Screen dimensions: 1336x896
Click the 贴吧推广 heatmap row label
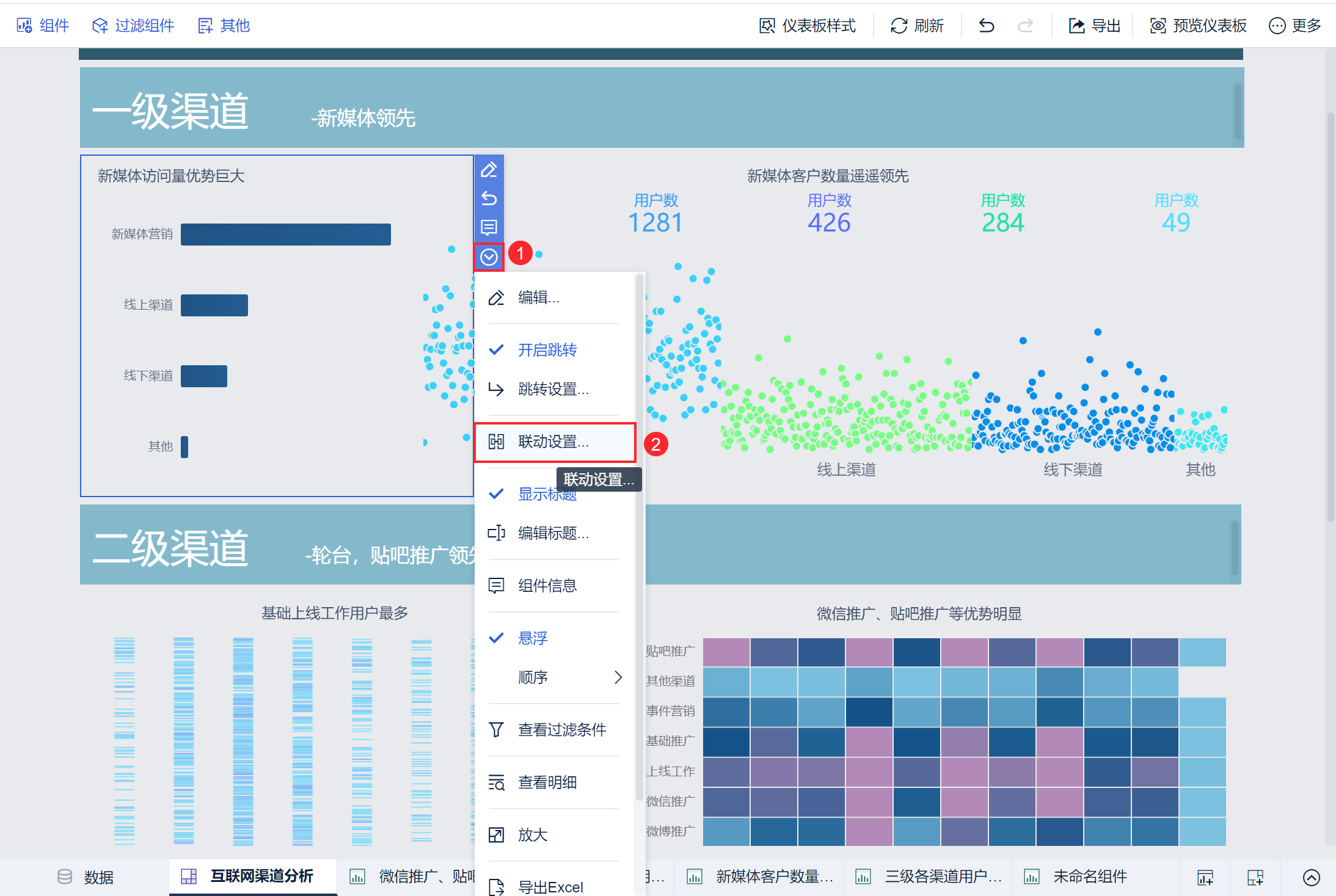pyautogui.click(x=671, y=652)
